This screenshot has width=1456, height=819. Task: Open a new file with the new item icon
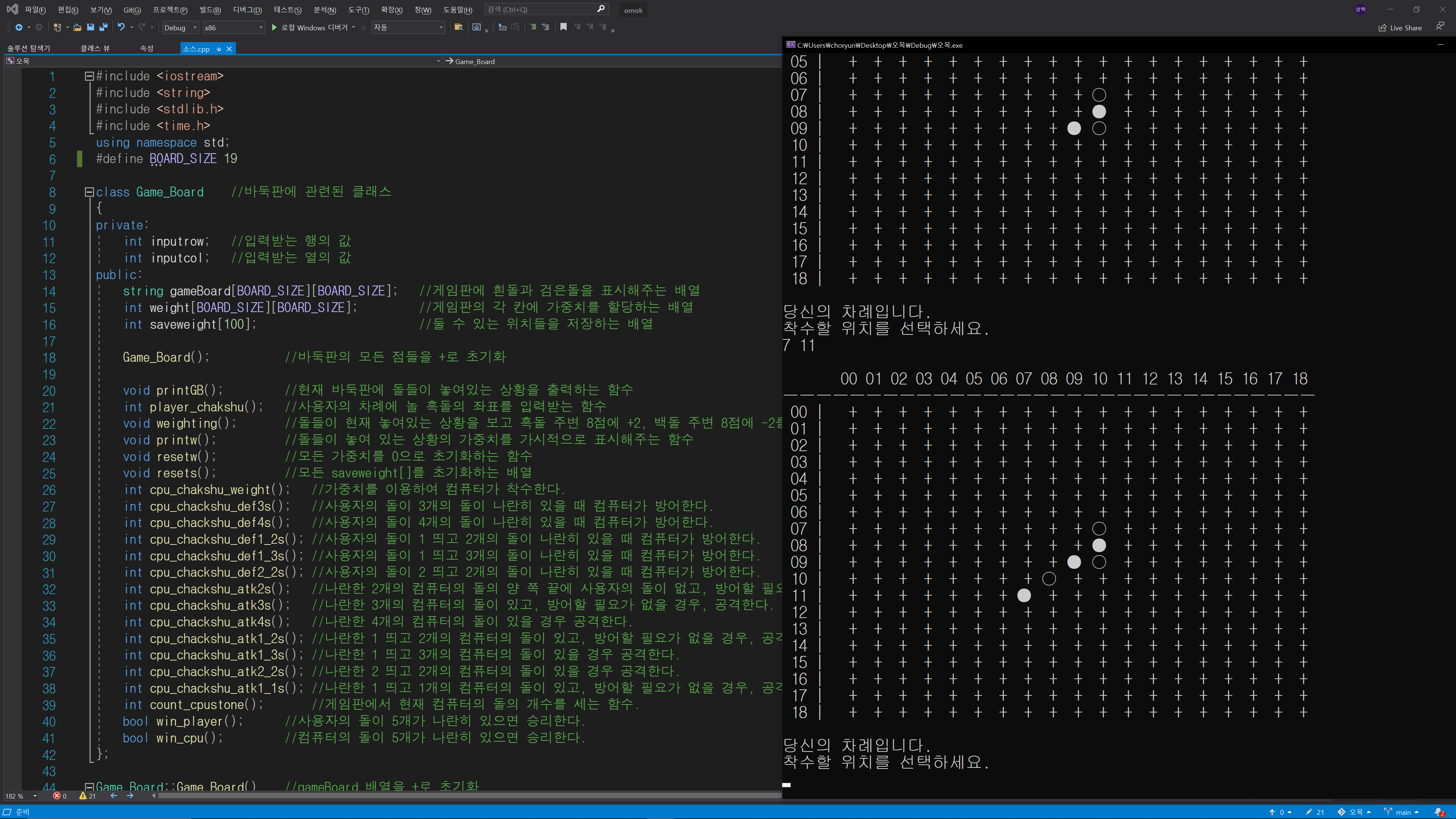pyautogui.click(x=57, y=27)
